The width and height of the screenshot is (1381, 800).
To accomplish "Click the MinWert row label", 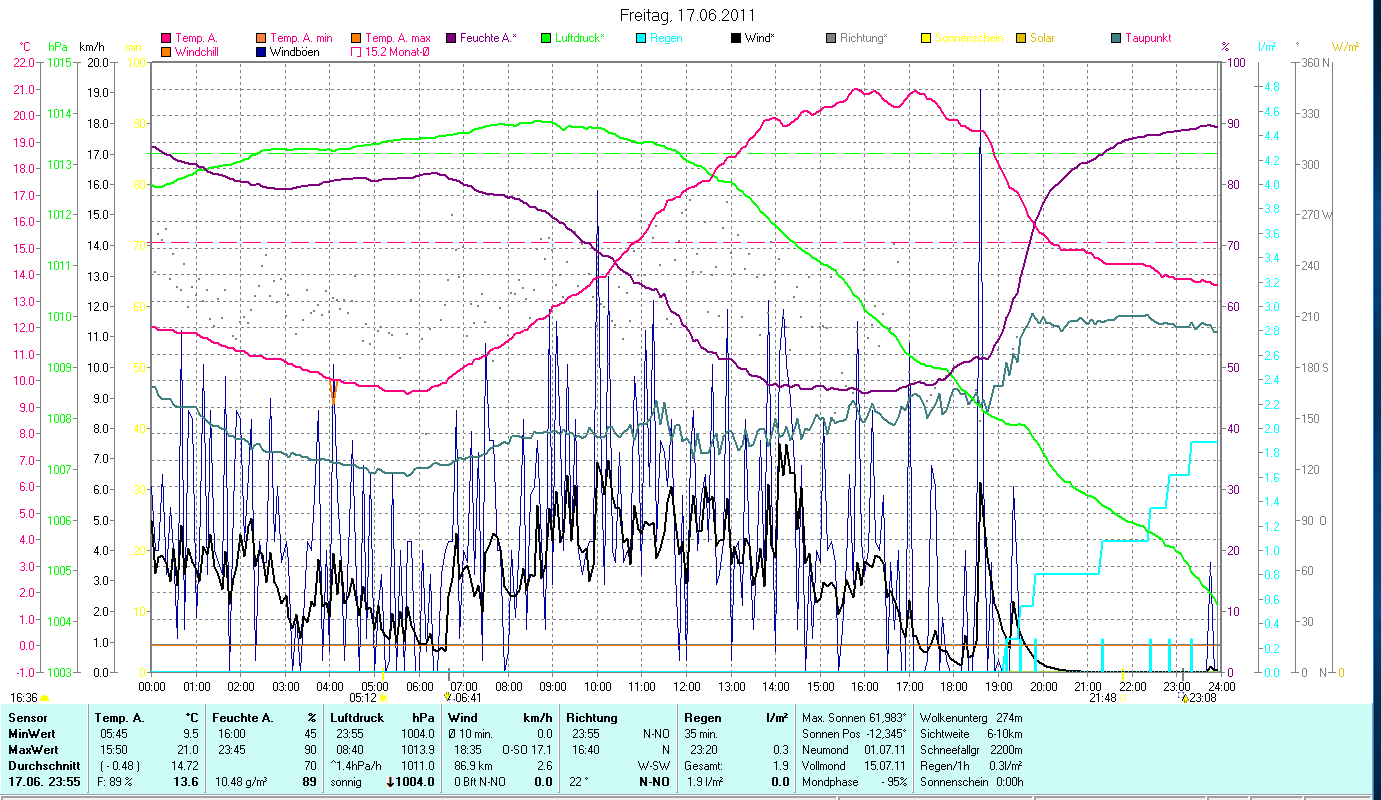I will click(31, 734).
